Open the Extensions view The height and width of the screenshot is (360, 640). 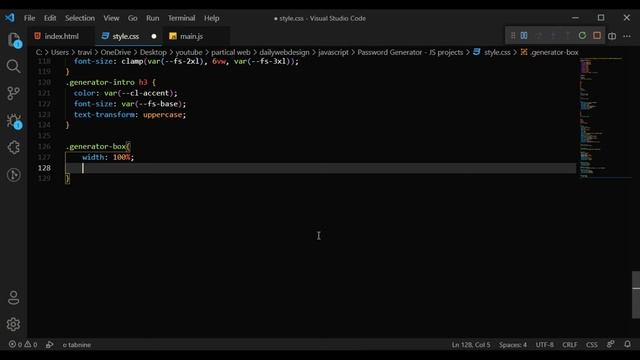pyautogui.click(x=13, y=147)
